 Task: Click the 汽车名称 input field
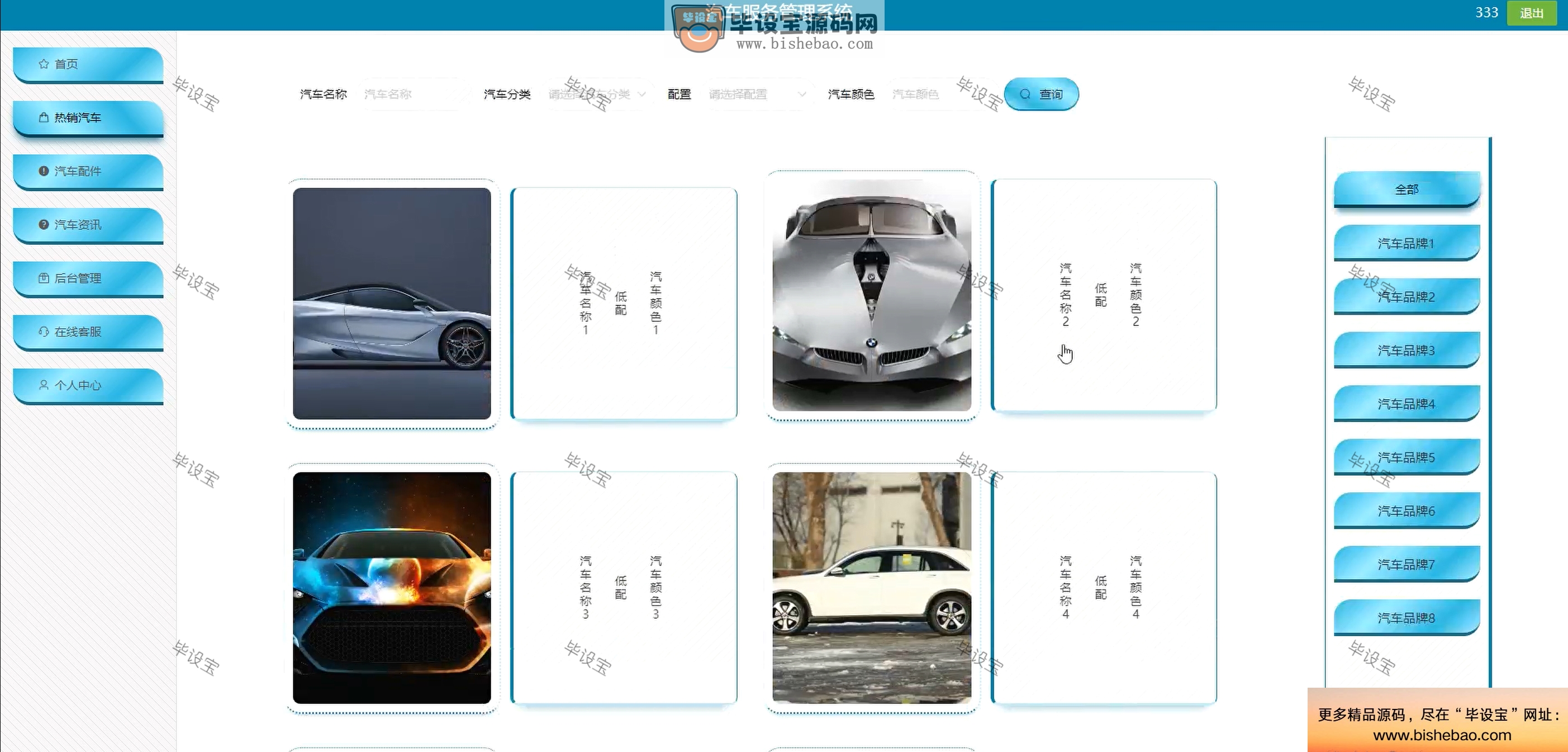click(414, 94)
